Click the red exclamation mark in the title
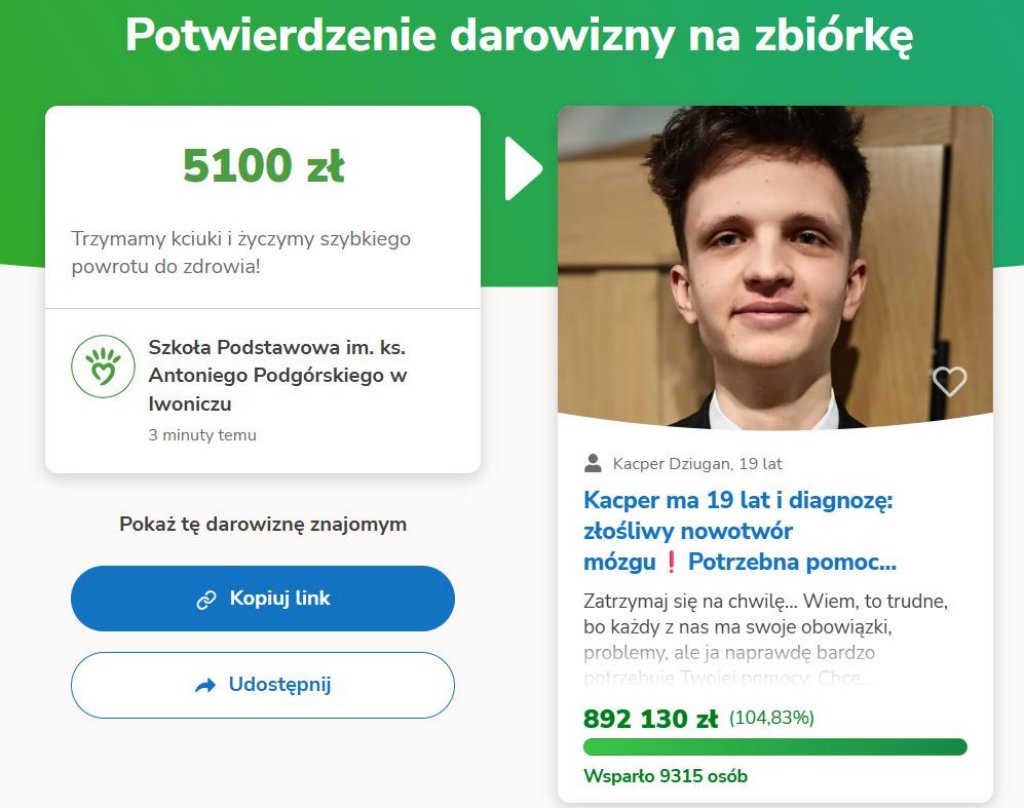The width and height of the screenshot is (1024, 808). 670,562
